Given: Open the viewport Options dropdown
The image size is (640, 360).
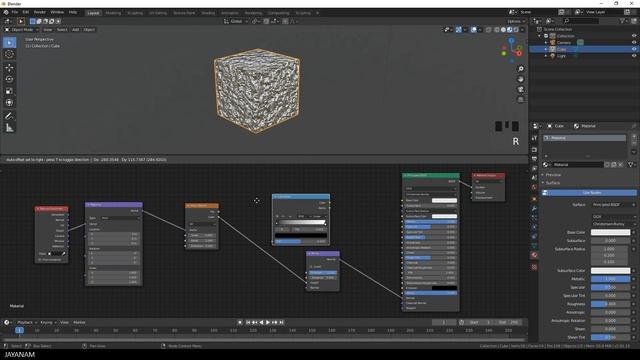Looking at the screenshot, I should tap(516, 21).
